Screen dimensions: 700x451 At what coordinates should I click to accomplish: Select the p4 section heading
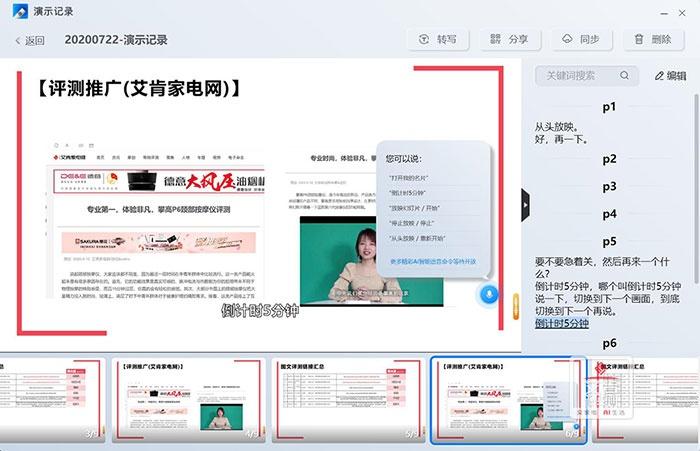(x=609, y=214)
